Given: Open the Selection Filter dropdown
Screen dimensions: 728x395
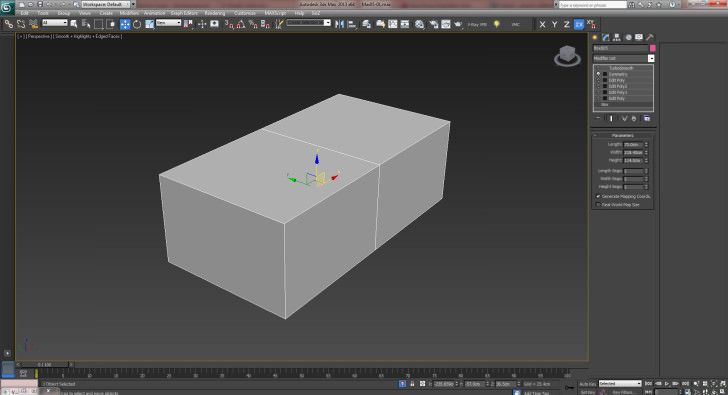Looking at the screenshot, I should tap(54, 23).
